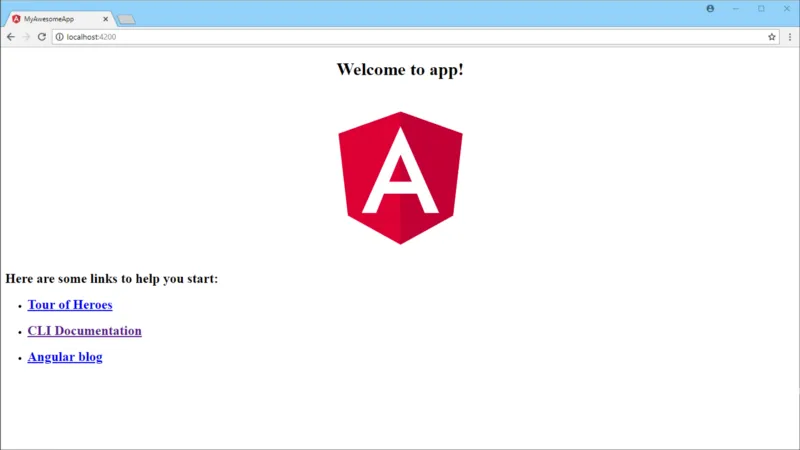Maximize the Chrome window
Image resolution: width=800 pixels, height=450 pixels.
coord(761,9)
